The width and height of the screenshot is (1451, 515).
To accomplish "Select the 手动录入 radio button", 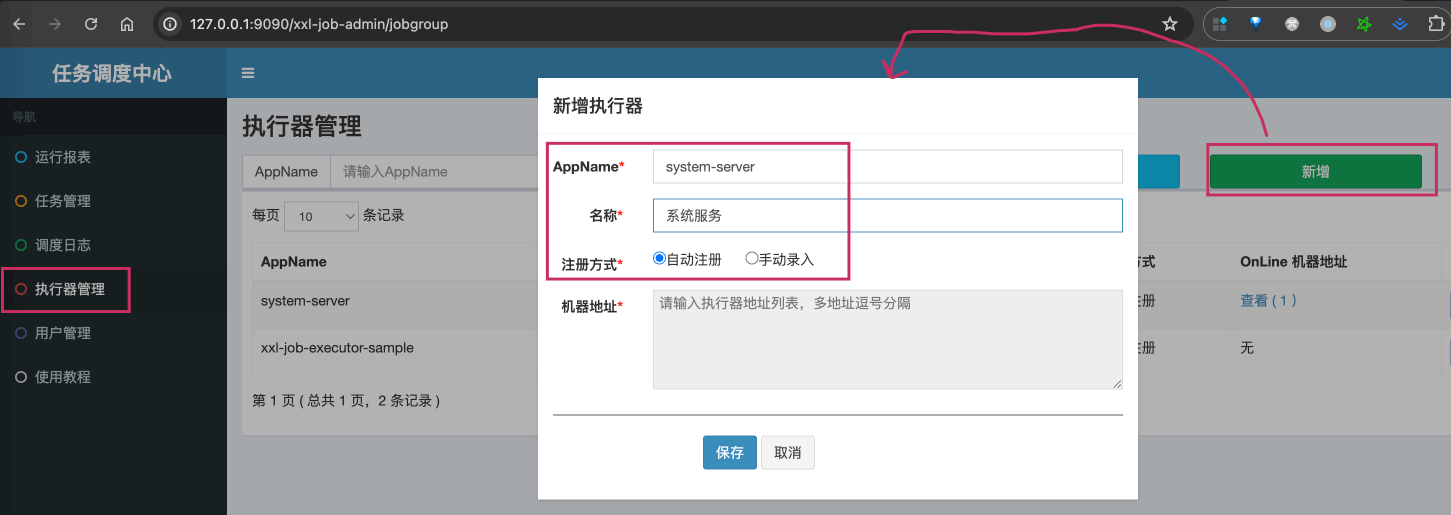I will click(x=752, y=258).
